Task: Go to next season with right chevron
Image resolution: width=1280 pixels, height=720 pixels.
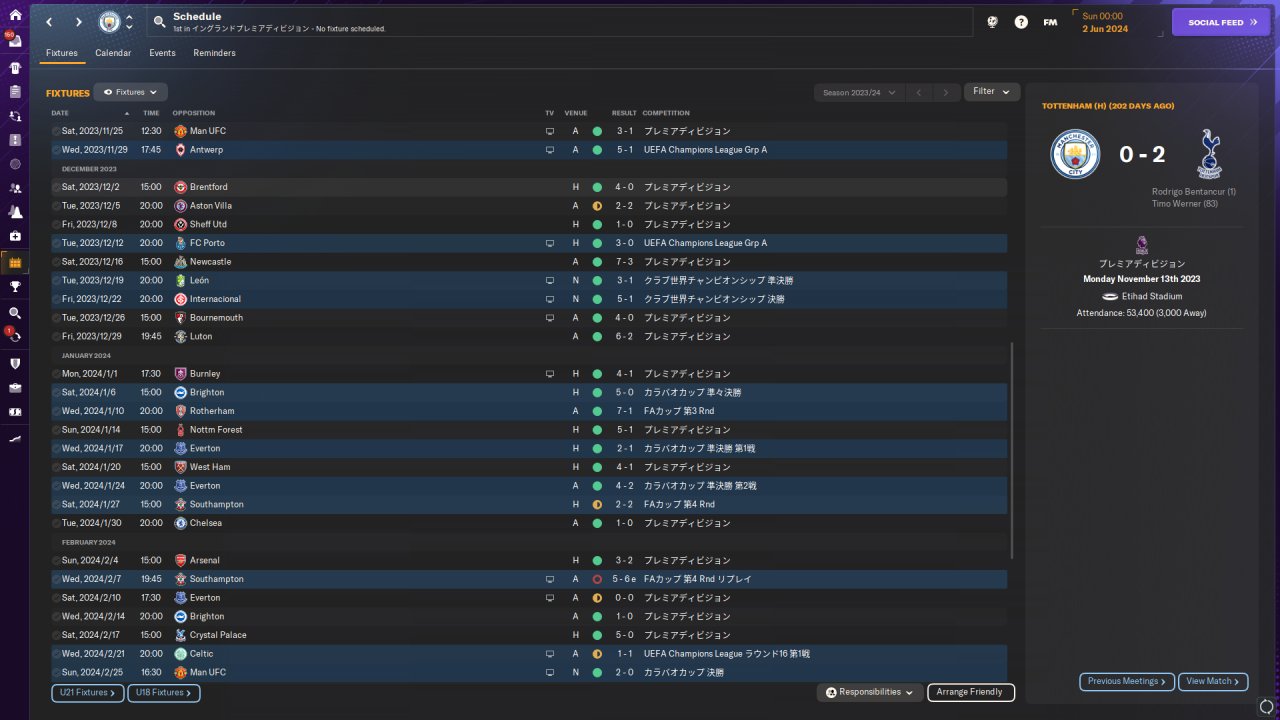Action: [x=946, y=93]
